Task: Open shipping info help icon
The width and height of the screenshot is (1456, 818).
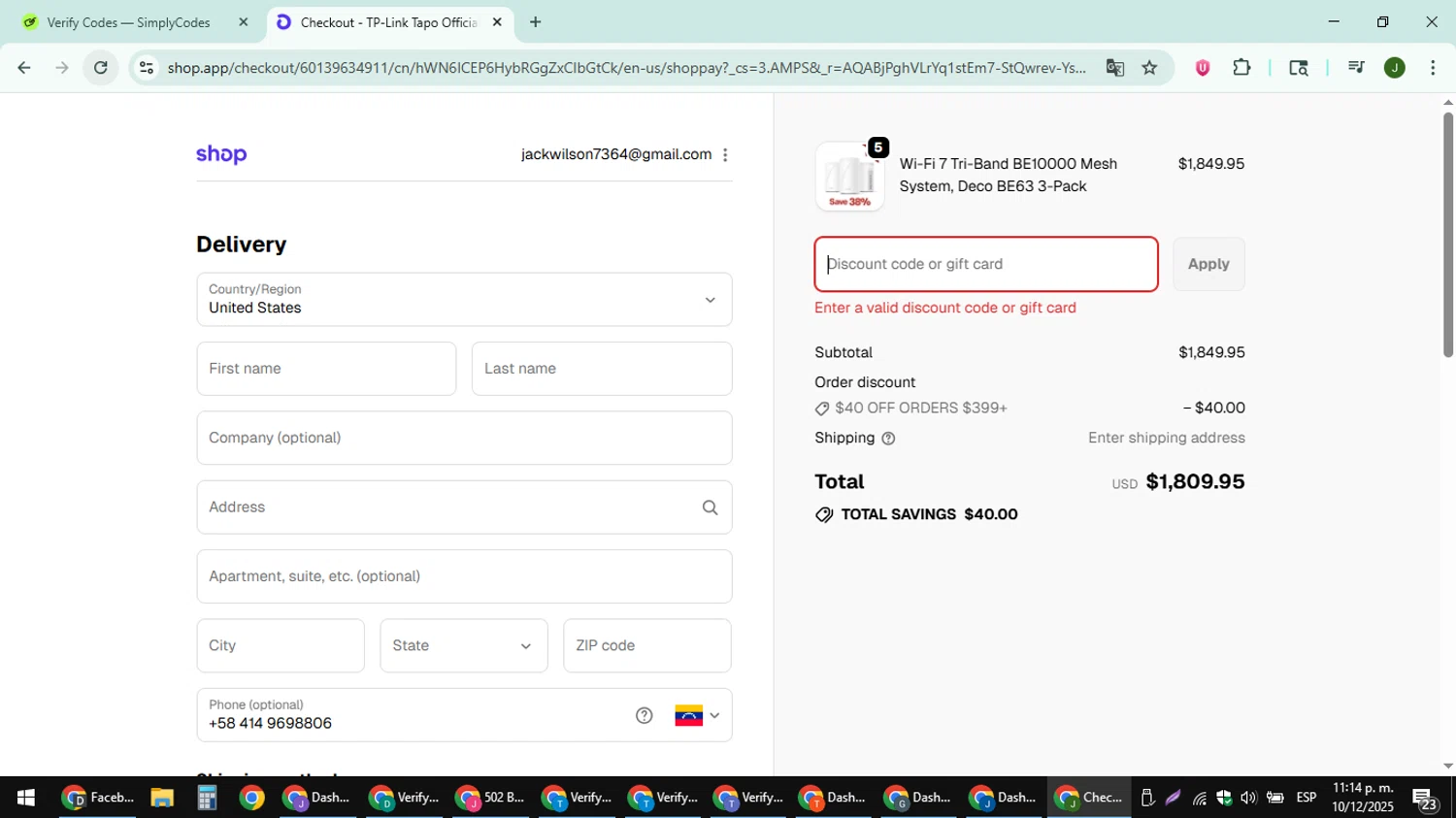Action: pos(888,439)
